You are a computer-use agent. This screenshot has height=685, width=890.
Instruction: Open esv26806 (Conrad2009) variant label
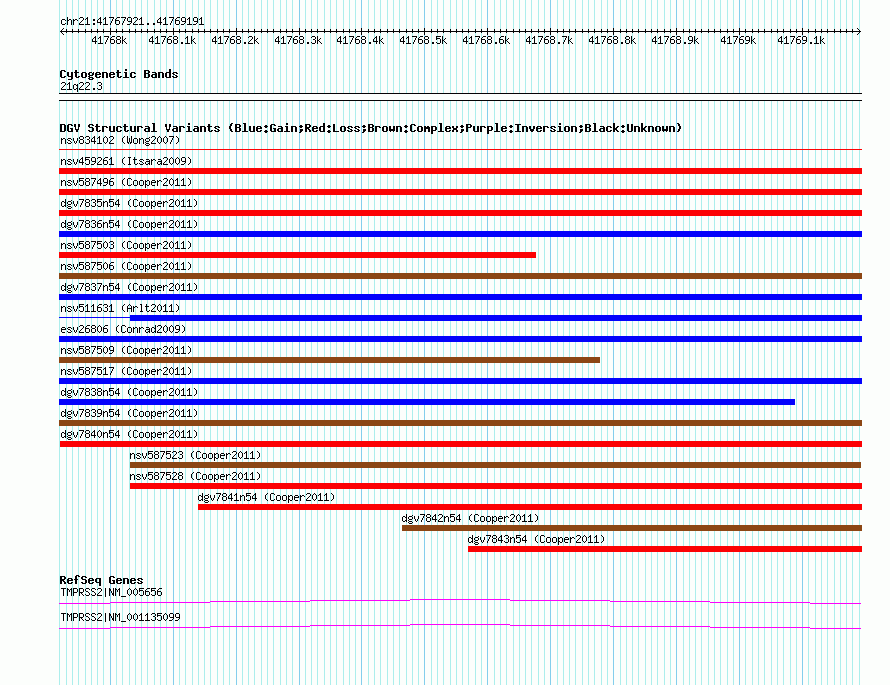[123, 329]
